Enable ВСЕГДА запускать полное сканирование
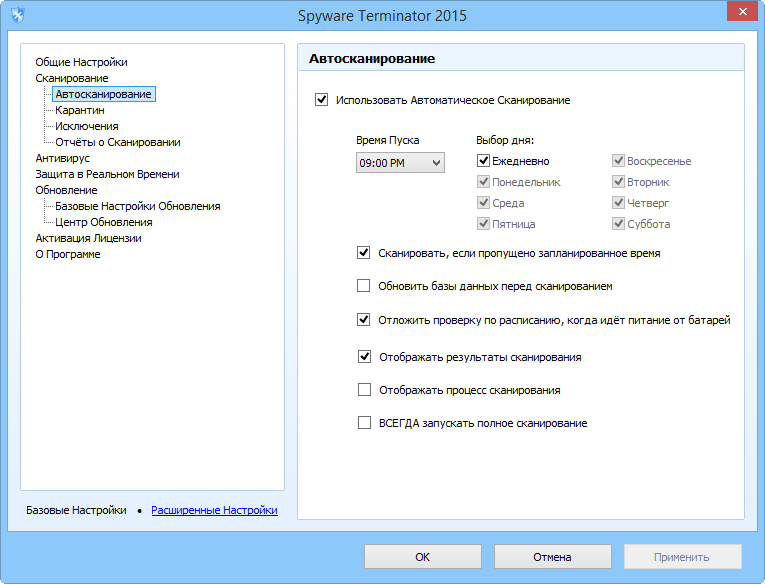765x584 pixels. [x=364, y=423]
